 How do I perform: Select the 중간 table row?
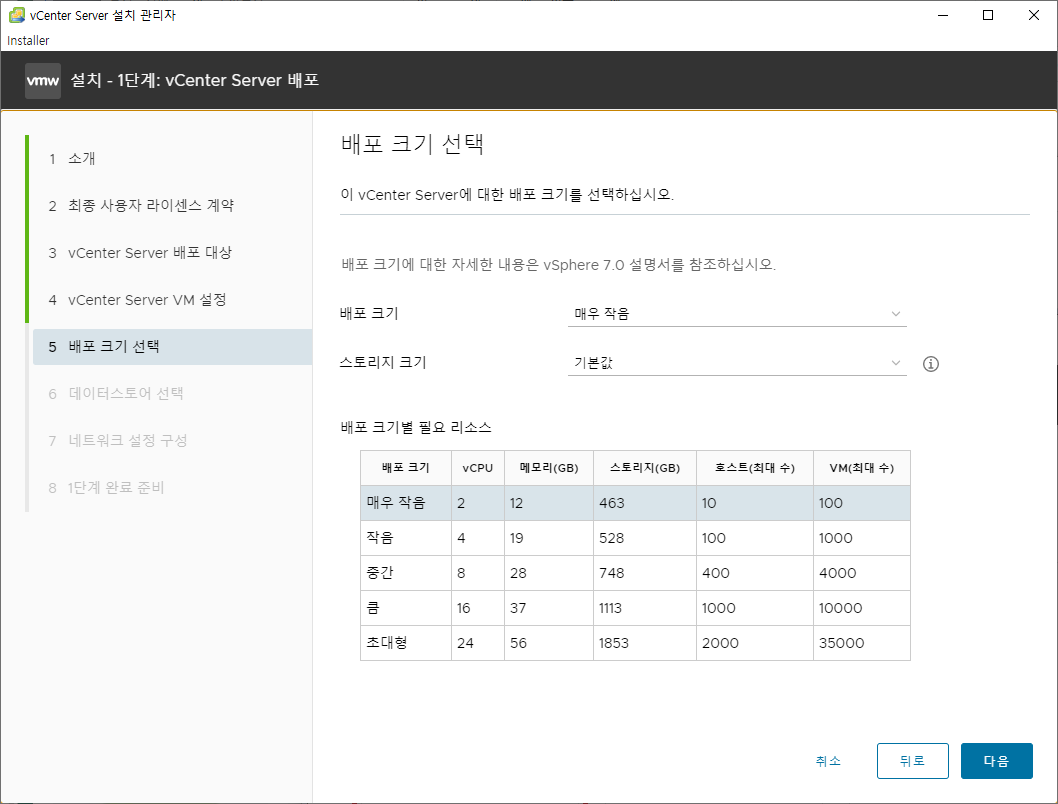pyautogui.click(x=635, y=573)
